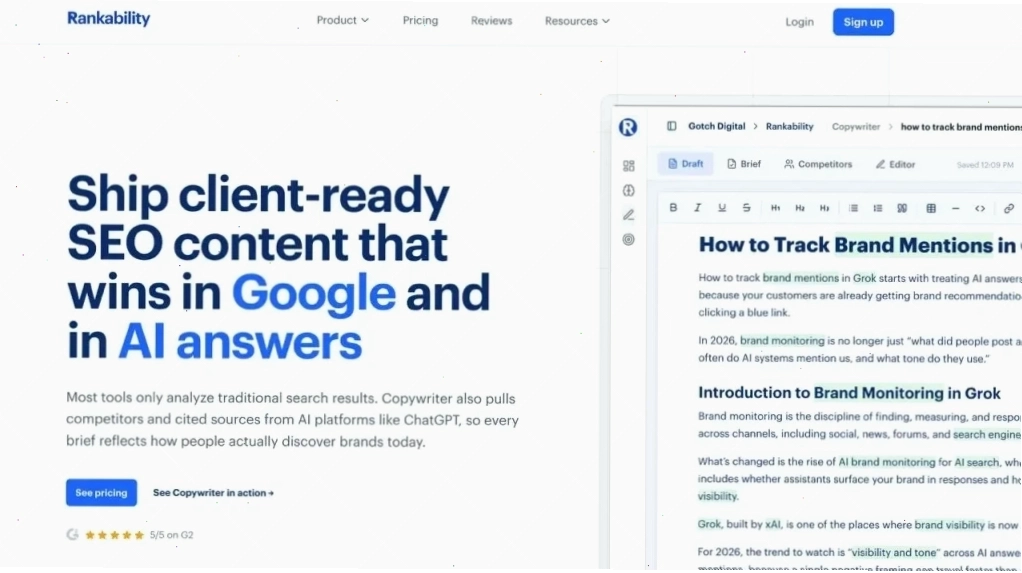Select the pencil icon in app sidebar
Viewport: 1022px width, 573px height.
pos(628,214)
